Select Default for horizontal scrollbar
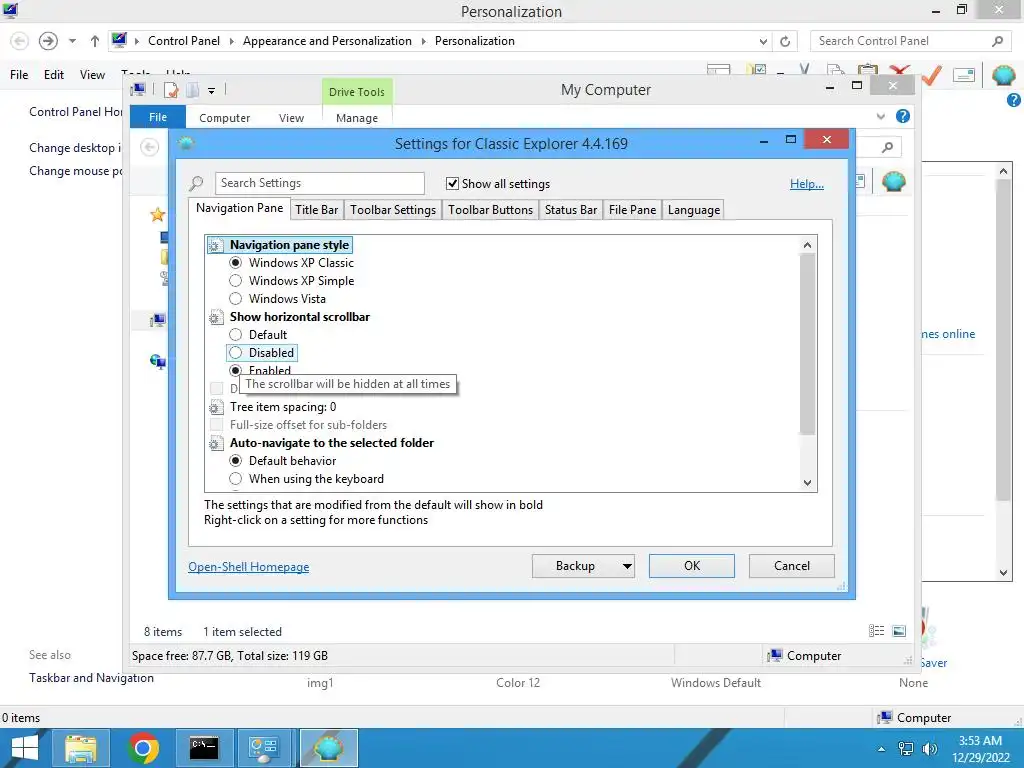Image resolution: width=1024 pixels, height=768 pixels. pyautogui.click(x=236, y=334)
